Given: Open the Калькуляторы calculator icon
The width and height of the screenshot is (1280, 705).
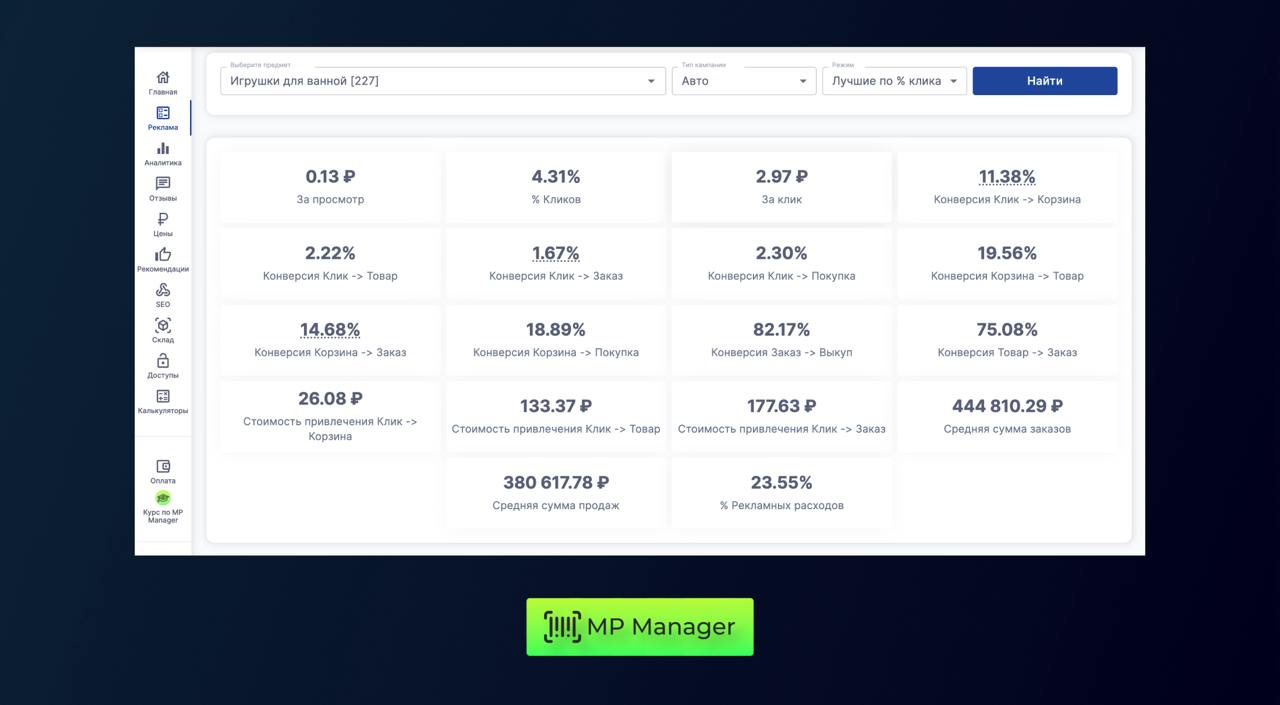Looking at the screenshot, I should coord(163,397).
